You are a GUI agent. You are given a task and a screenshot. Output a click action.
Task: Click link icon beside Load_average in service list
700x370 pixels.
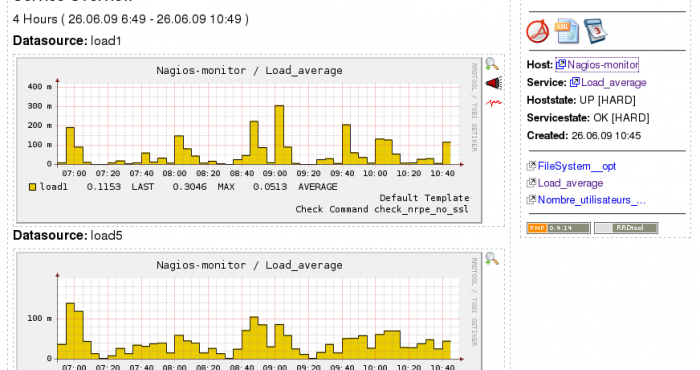pyautogui.click(x=531, y=183)
